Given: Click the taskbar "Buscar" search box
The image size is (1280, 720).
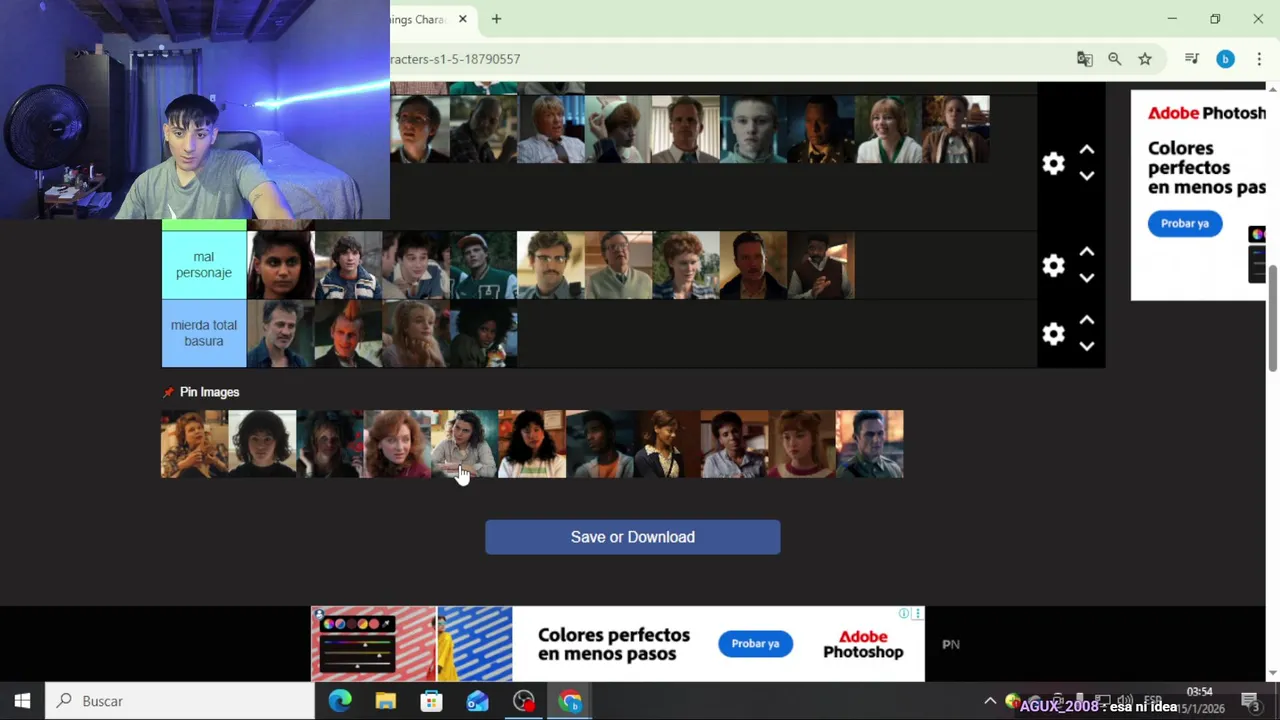Looking at the screenshot, I should coord(180,701).
